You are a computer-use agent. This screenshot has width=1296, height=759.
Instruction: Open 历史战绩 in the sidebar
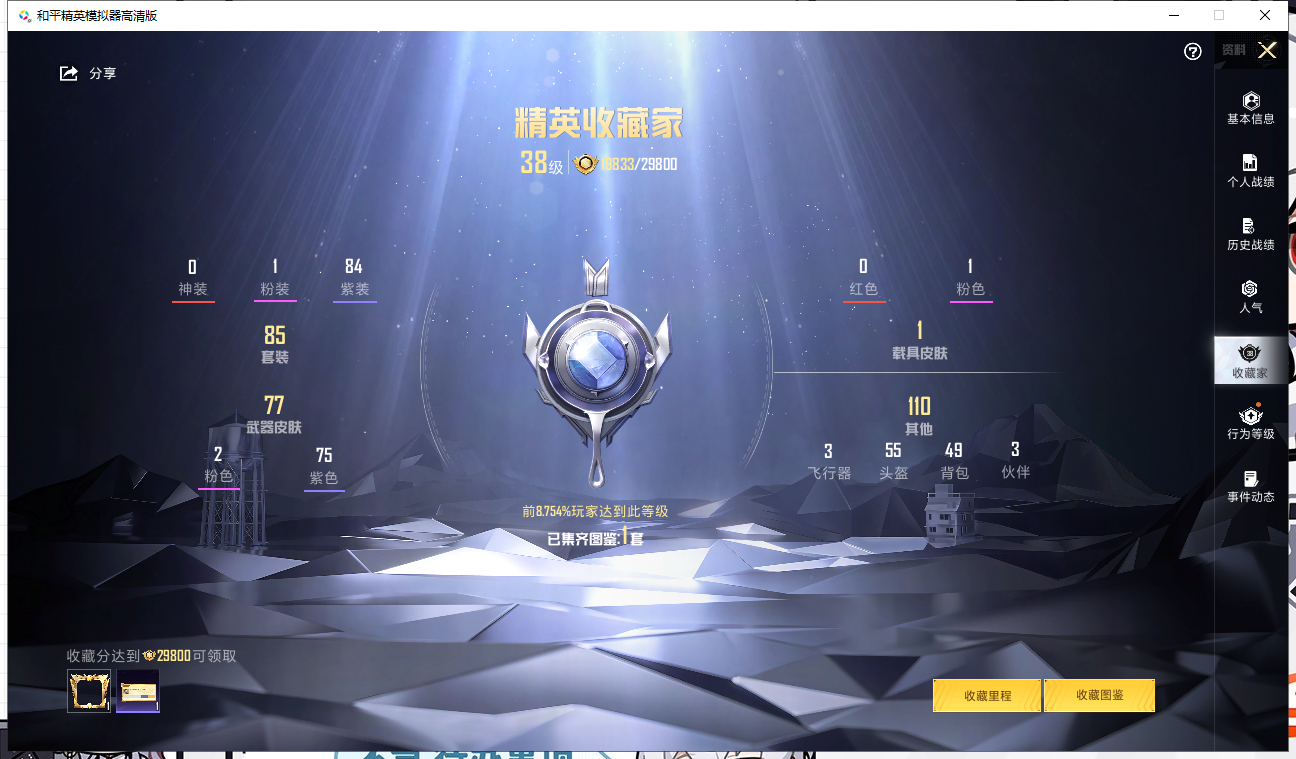pyautogui.click(x=1250, y=234)
